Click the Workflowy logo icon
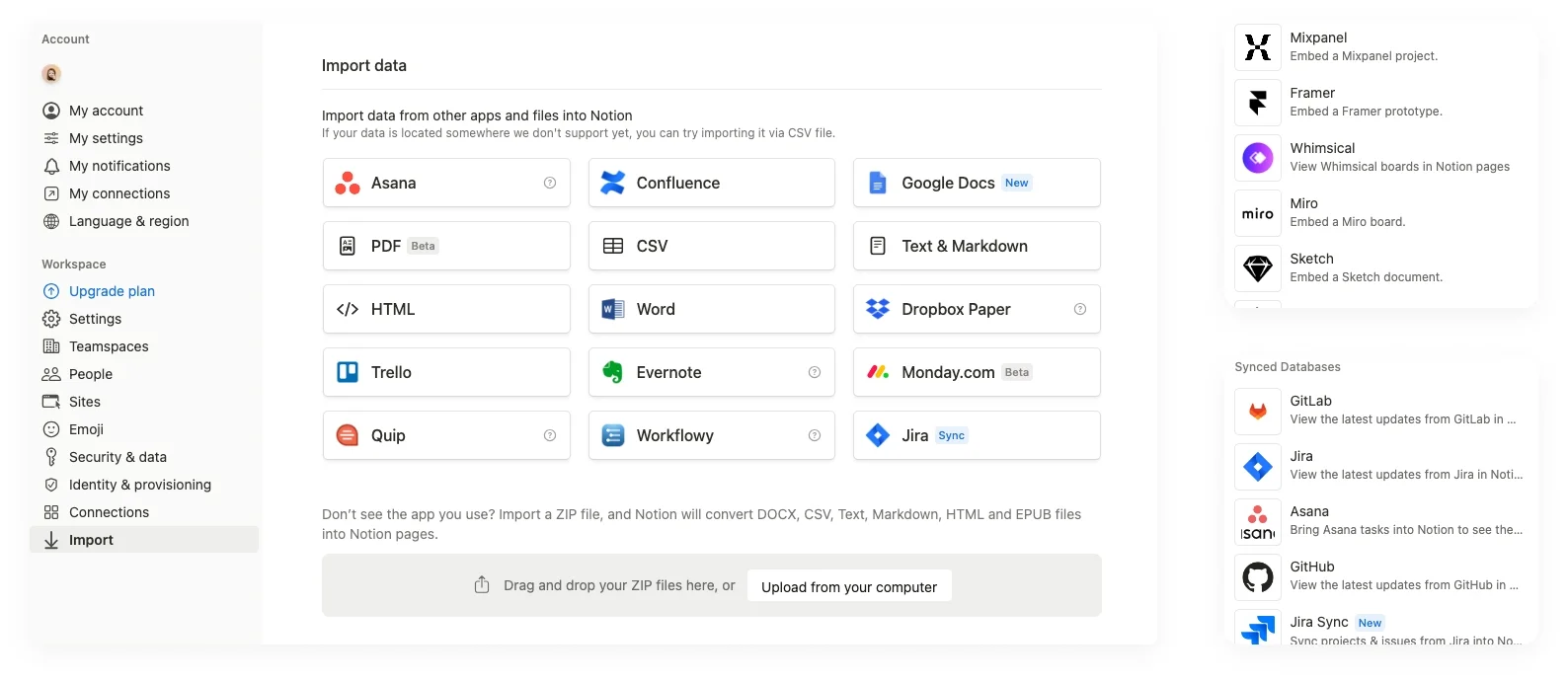Screen dimensions: 1568x682 point(613,435)
